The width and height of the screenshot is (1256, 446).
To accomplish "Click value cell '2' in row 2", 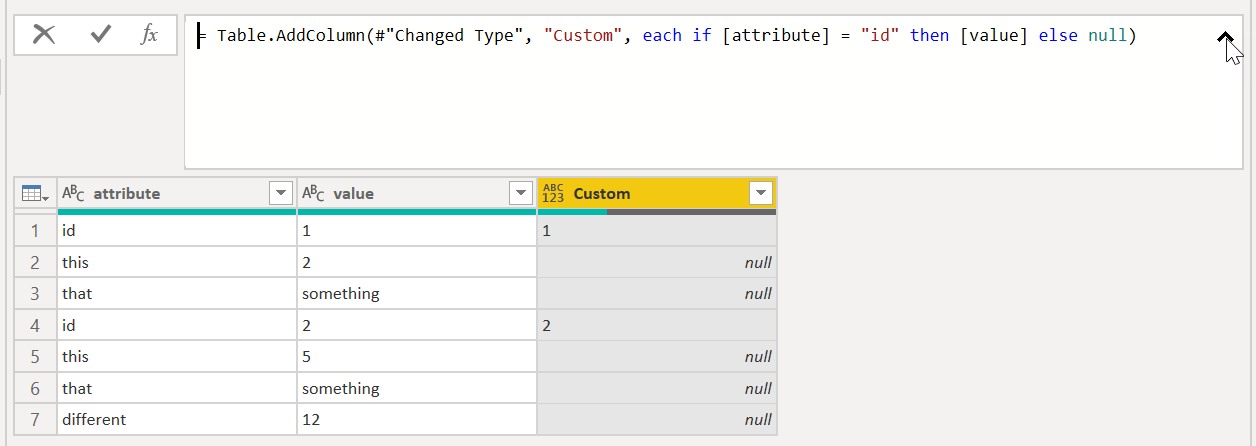I will pyautogui.click(x=417, y=263).
